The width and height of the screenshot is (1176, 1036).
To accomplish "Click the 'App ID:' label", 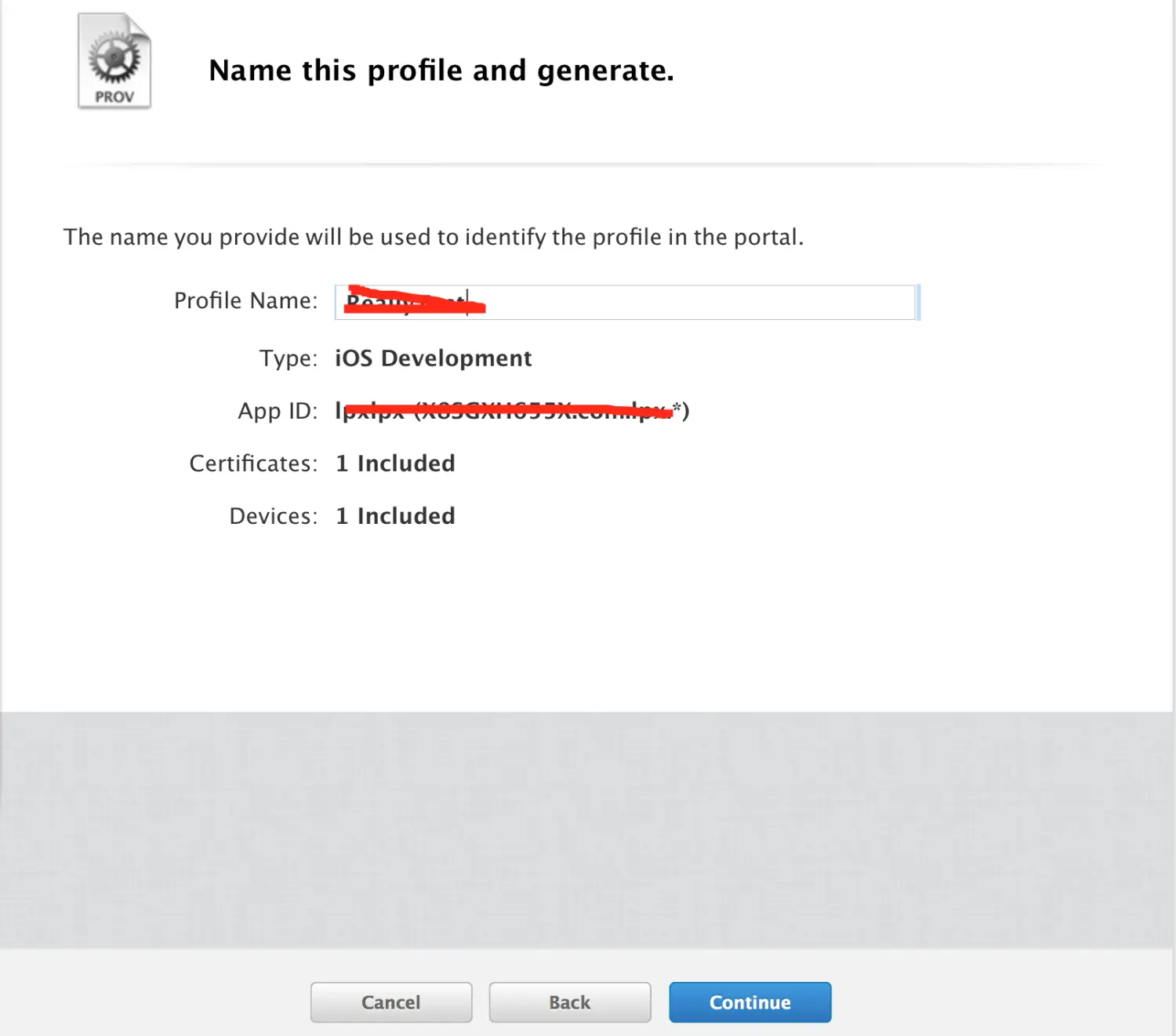I will 278,411.
